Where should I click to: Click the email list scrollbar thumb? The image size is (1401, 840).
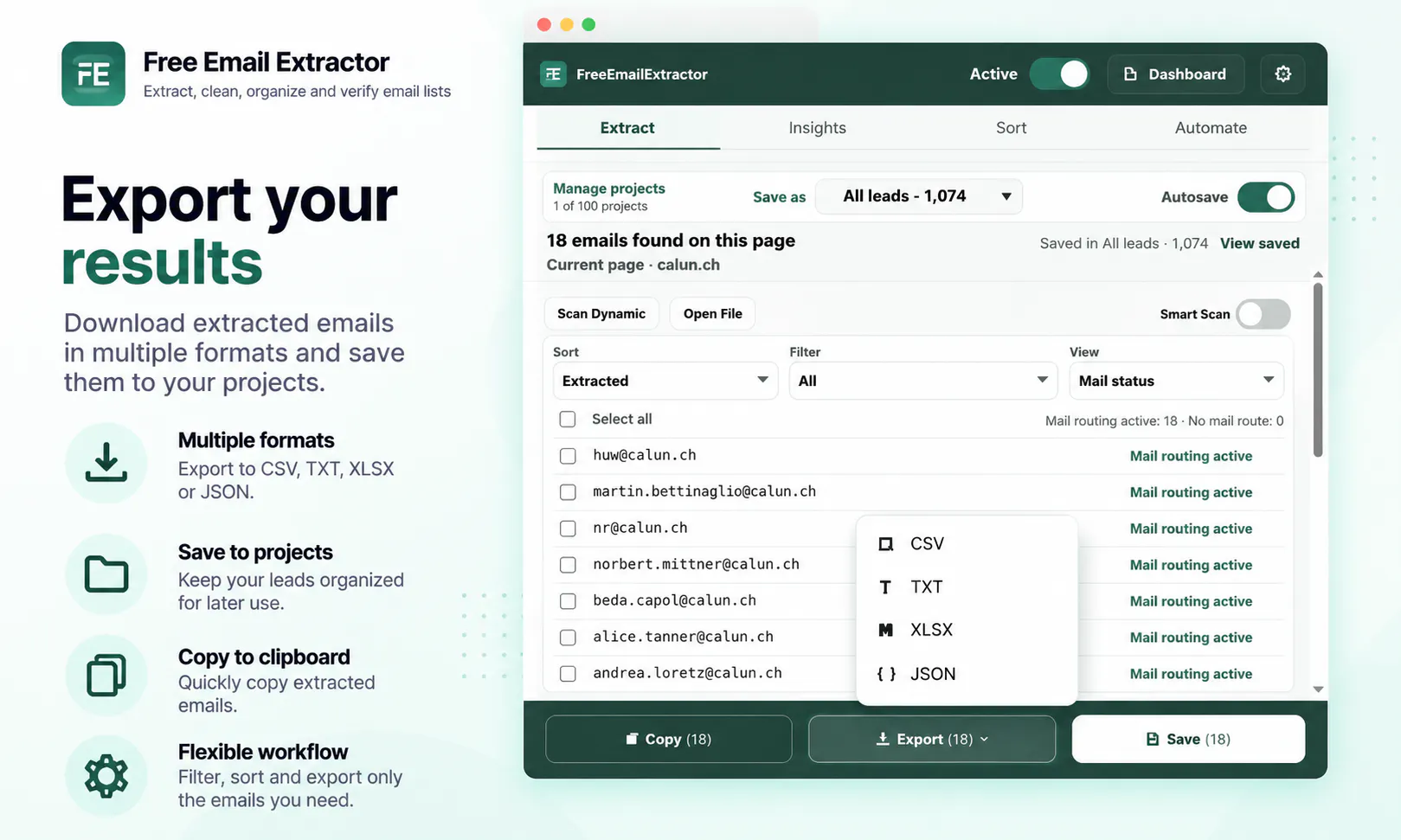click(1318, 370)
